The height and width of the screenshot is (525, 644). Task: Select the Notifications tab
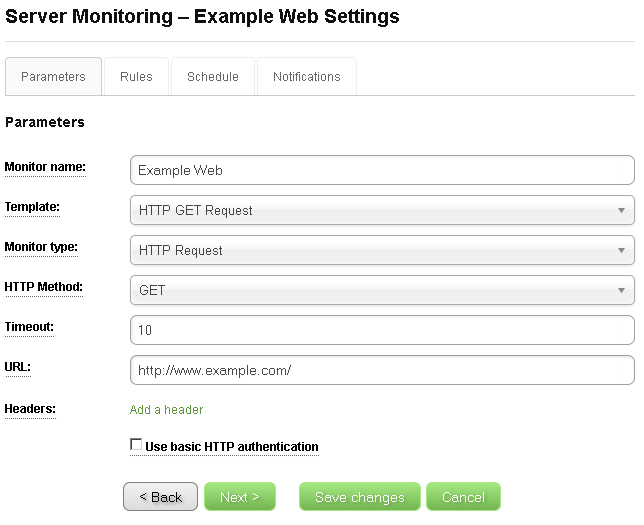tap(306, 77)
